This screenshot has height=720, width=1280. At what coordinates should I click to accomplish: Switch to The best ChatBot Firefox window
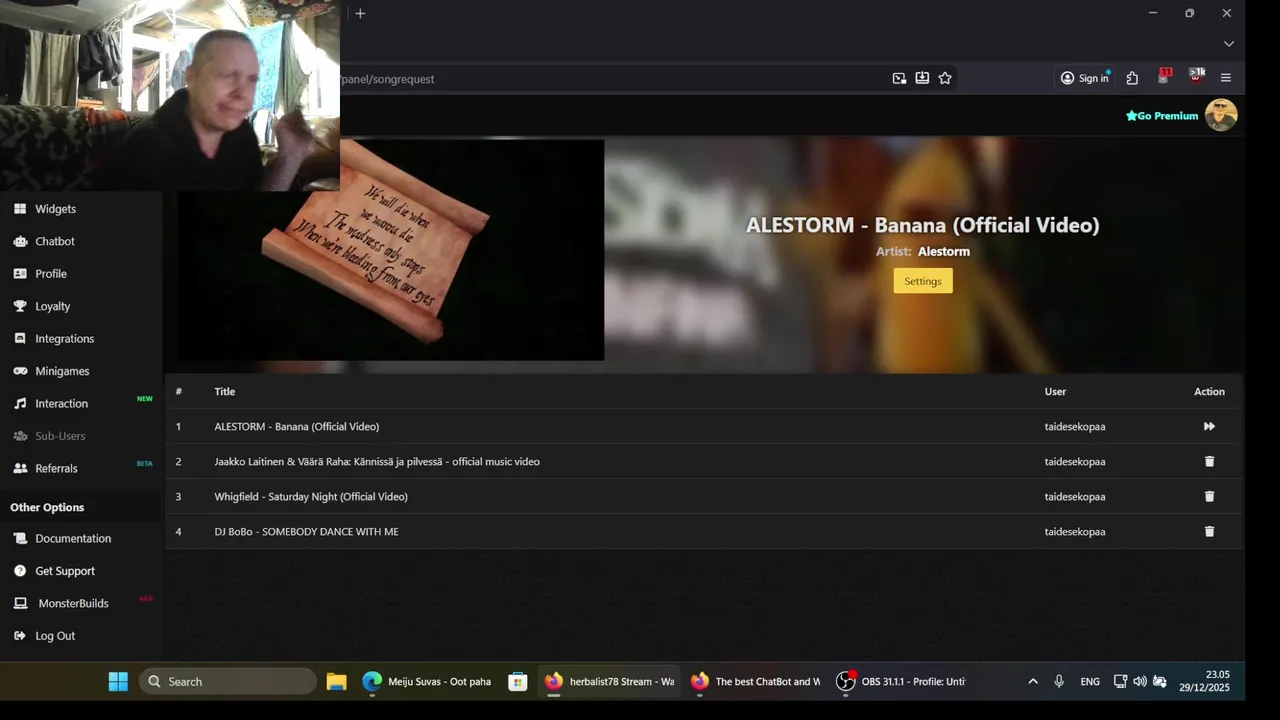755,681
